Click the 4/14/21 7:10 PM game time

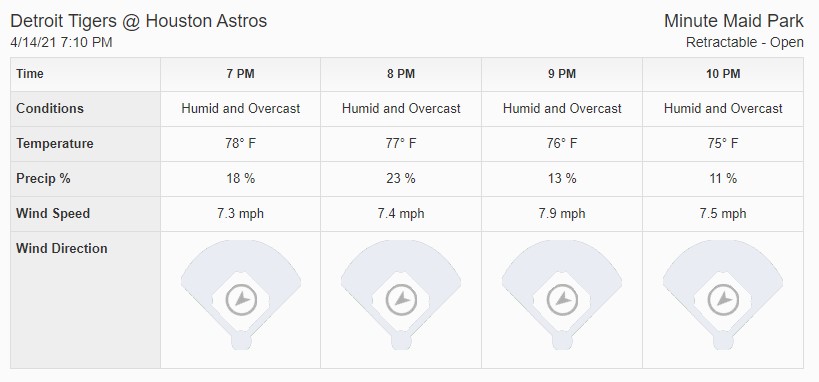pos(61,42)
